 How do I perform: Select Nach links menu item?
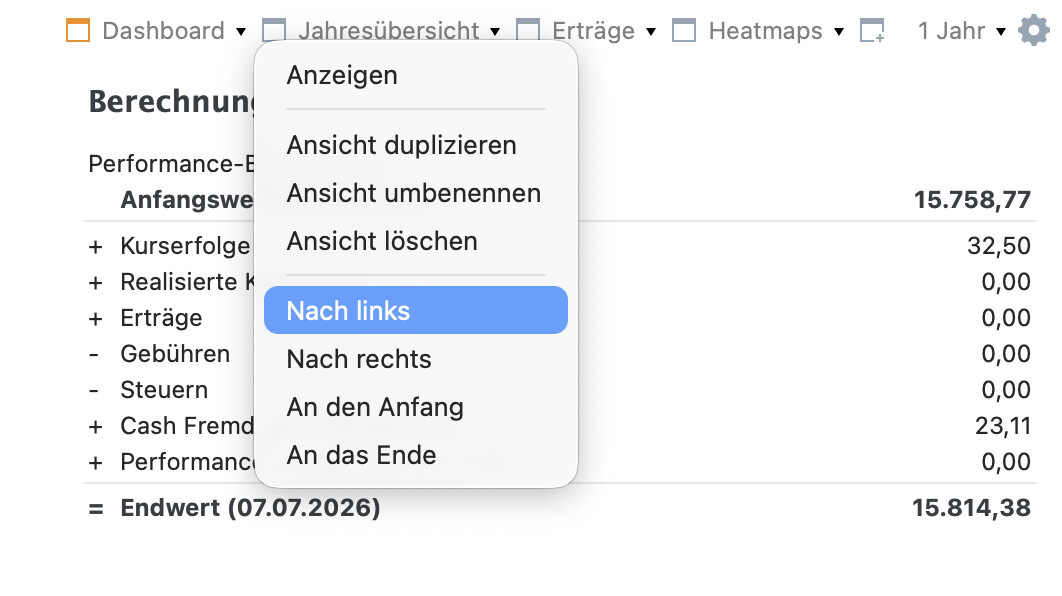(416, 310)
